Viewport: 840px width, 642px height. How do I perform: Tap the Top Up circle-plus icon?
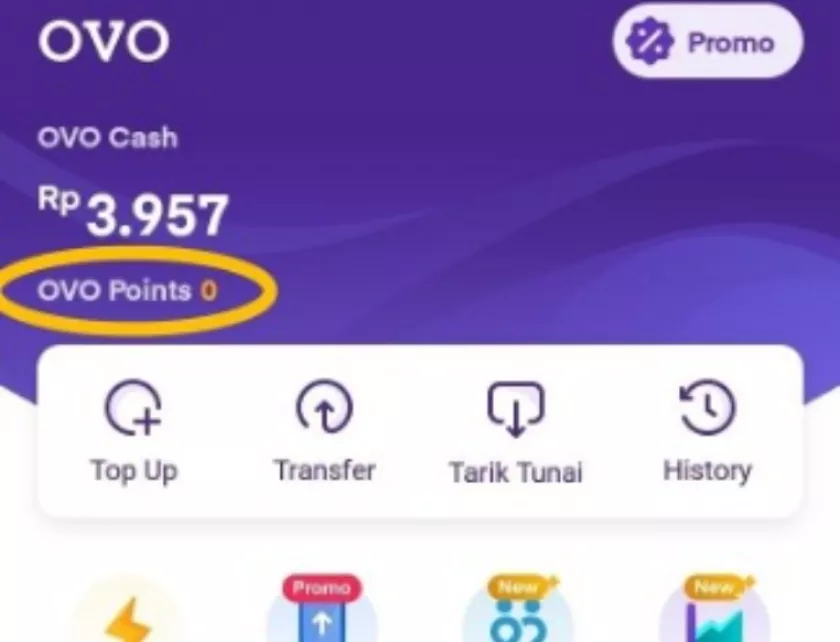pyautogui.click(x=133, y=407)
